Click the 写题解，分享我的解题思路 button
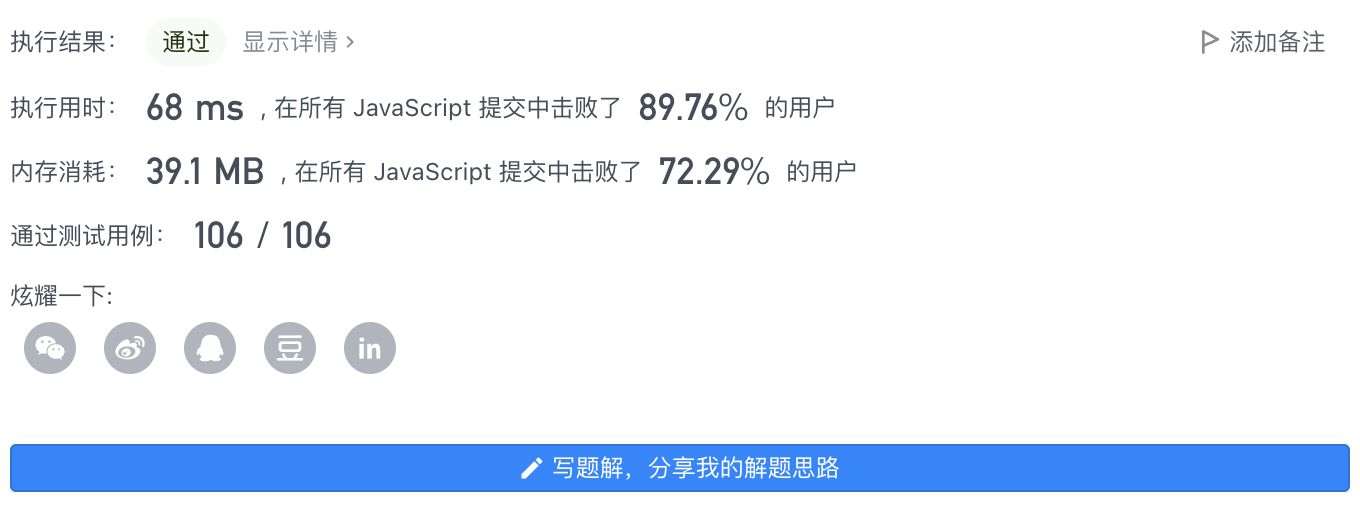1360x508 pixels. [680, 468]
